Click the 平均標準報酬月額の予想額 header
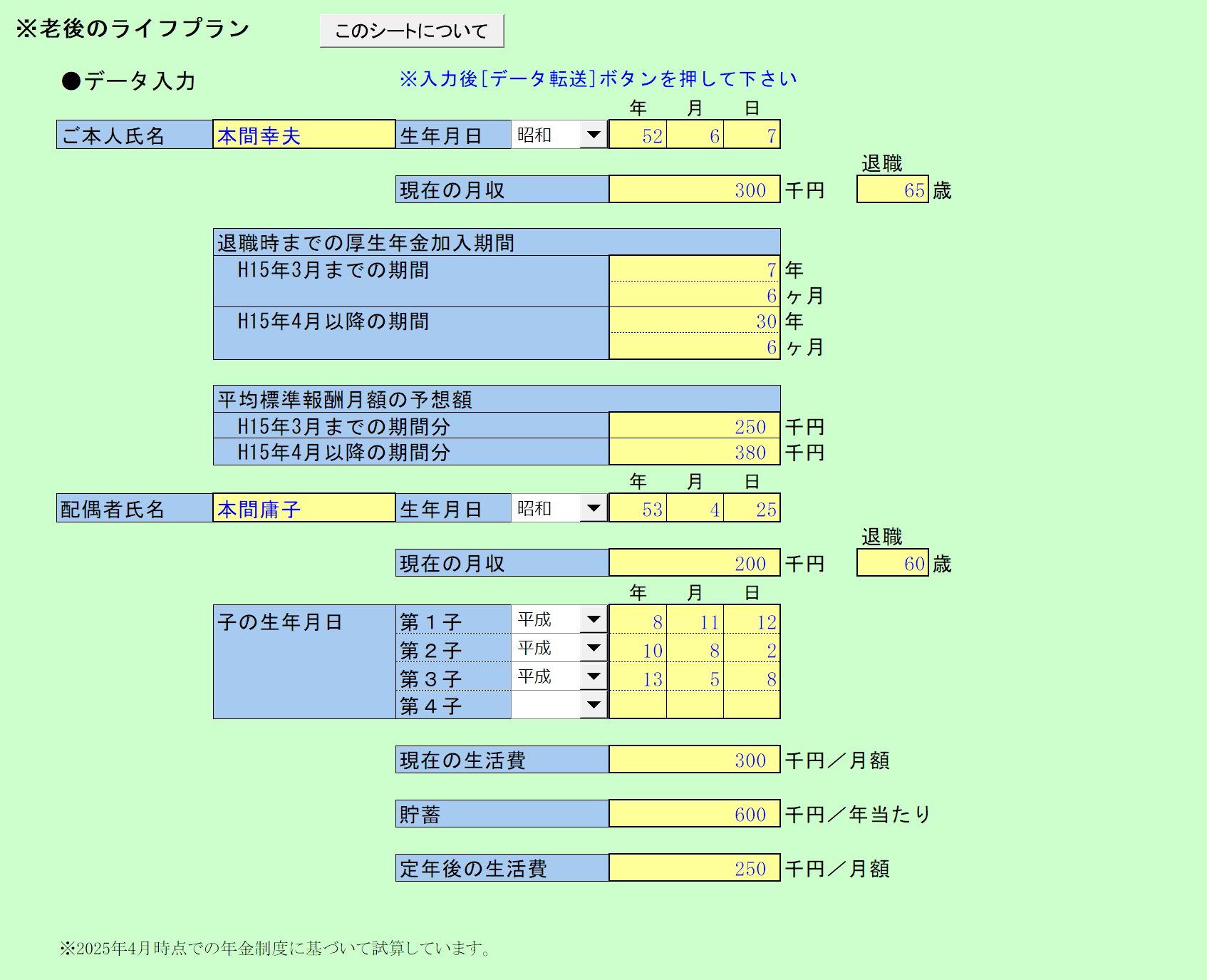The width and height of the screenshot is (1207, 980). 497,399
